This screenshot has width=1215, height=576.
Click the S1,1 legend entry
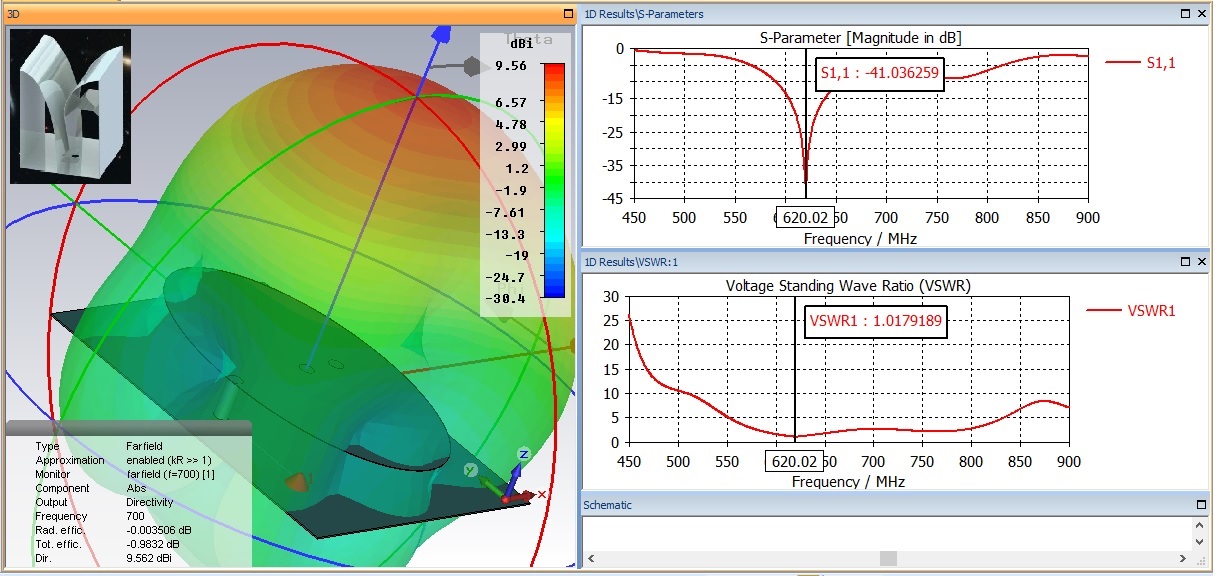[x=1141, y=62]
